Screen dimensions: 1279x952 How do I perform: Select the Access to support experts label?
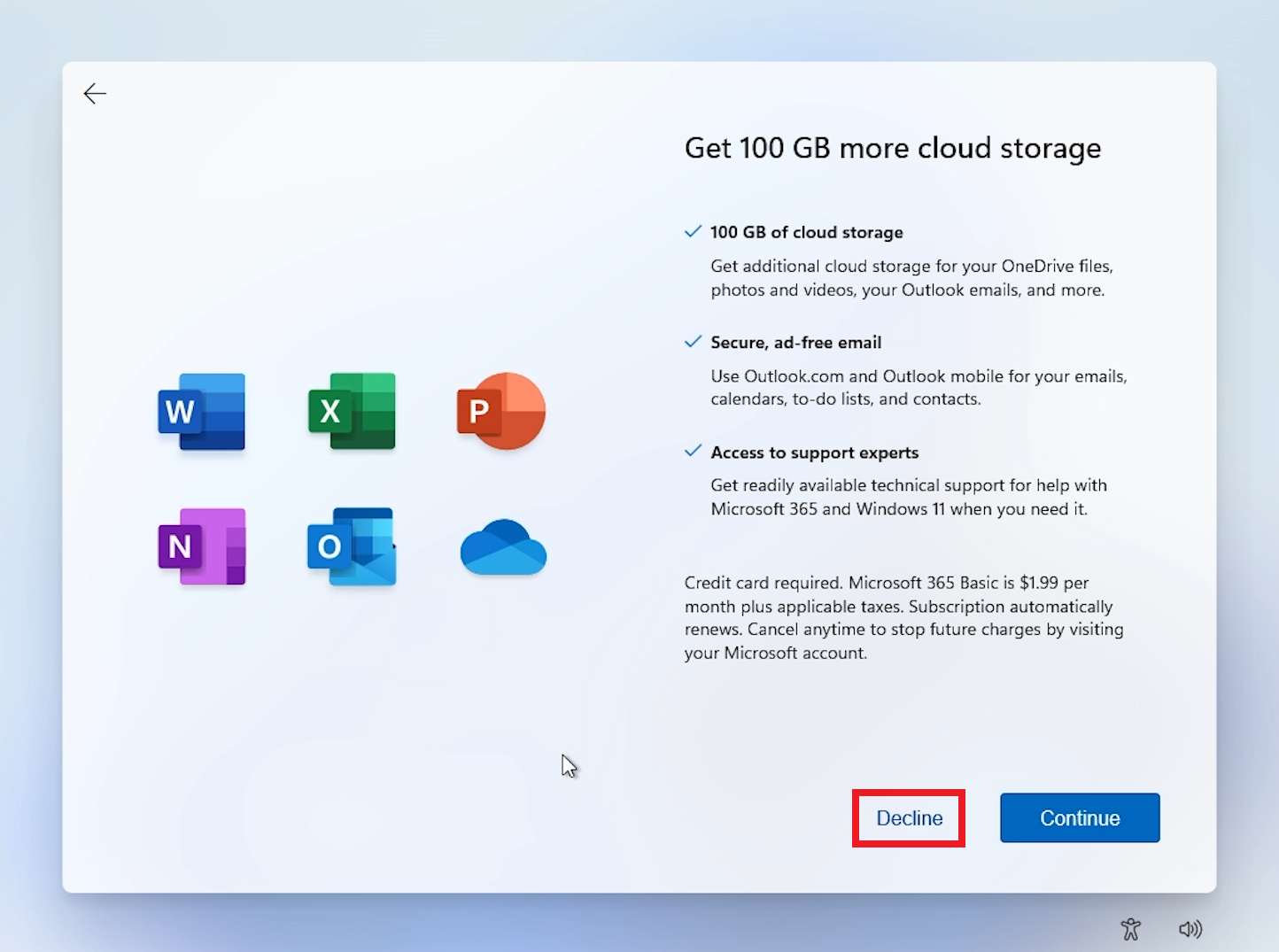814,453
